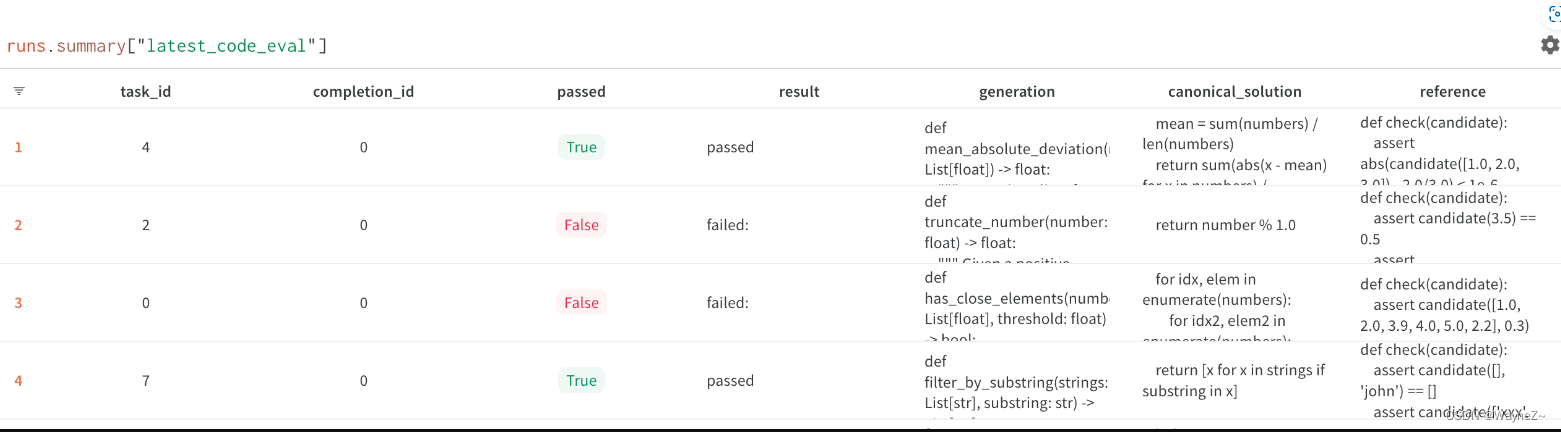Open the passed column header menu
The height and width of the screenshot is (432, 1561).
(x=581, y=91)
